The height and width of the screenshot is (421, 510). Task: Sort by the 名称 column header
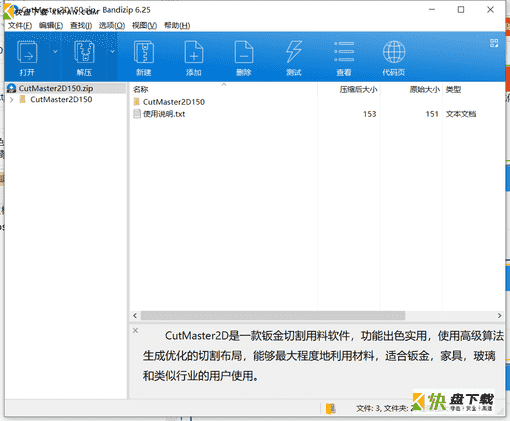[x=140, y=89]
